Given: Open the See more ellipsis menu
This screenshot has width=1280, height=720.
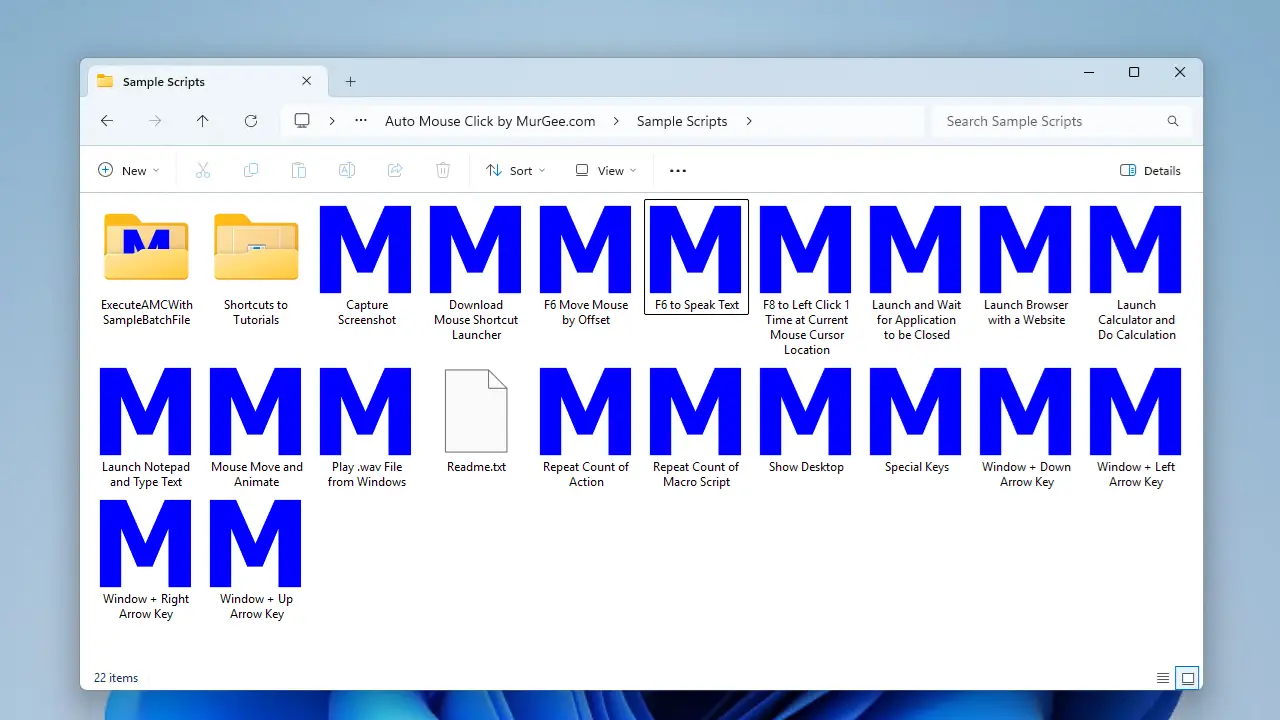Looking at the screenshot, I should (678, 171).
